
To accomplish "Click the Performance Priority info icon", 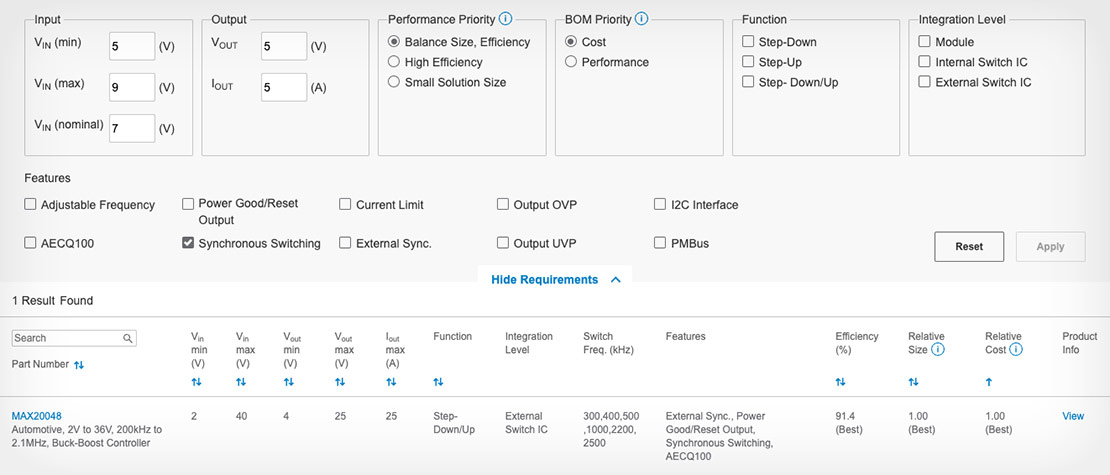I will tap(506, 19).
